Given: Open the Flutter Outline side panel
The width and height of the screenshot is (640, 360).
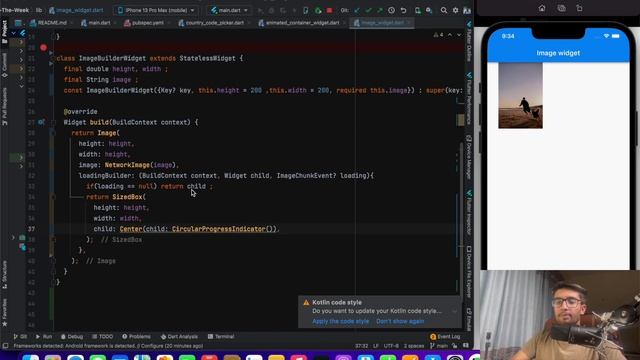Looking at the screenshot, I should pyautogui.click(x=469, y=41).
